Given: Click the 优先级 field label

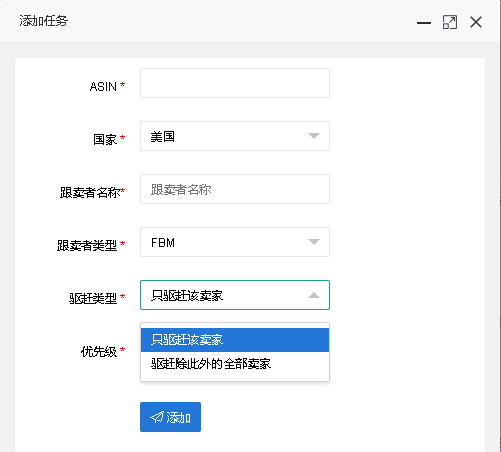Looking at the screenshot, I should (x=99, y=352).
